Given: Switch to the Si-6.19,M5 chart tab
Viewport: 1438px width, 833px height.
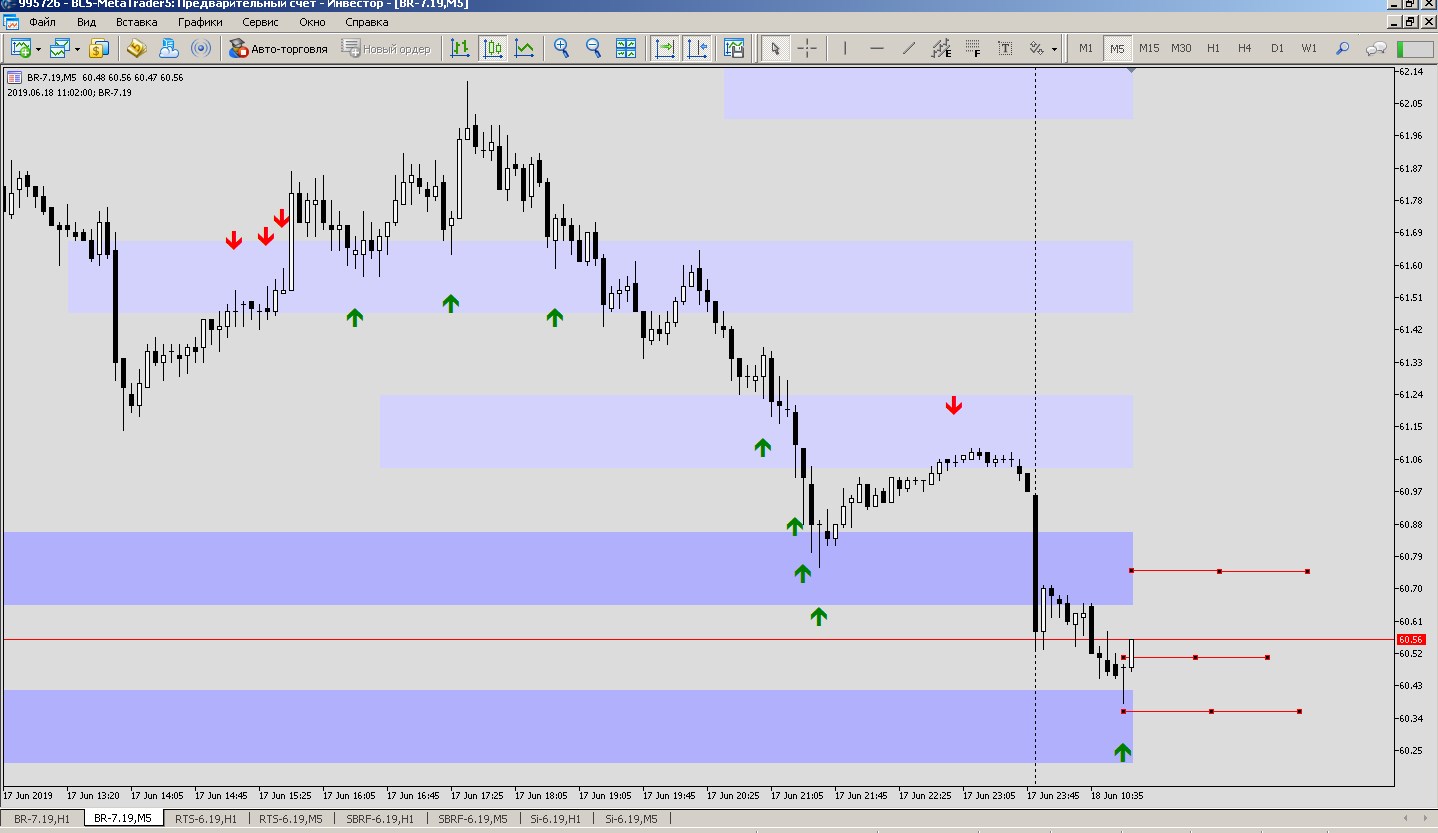Looking at the screenshot, I should click(630, 819).
